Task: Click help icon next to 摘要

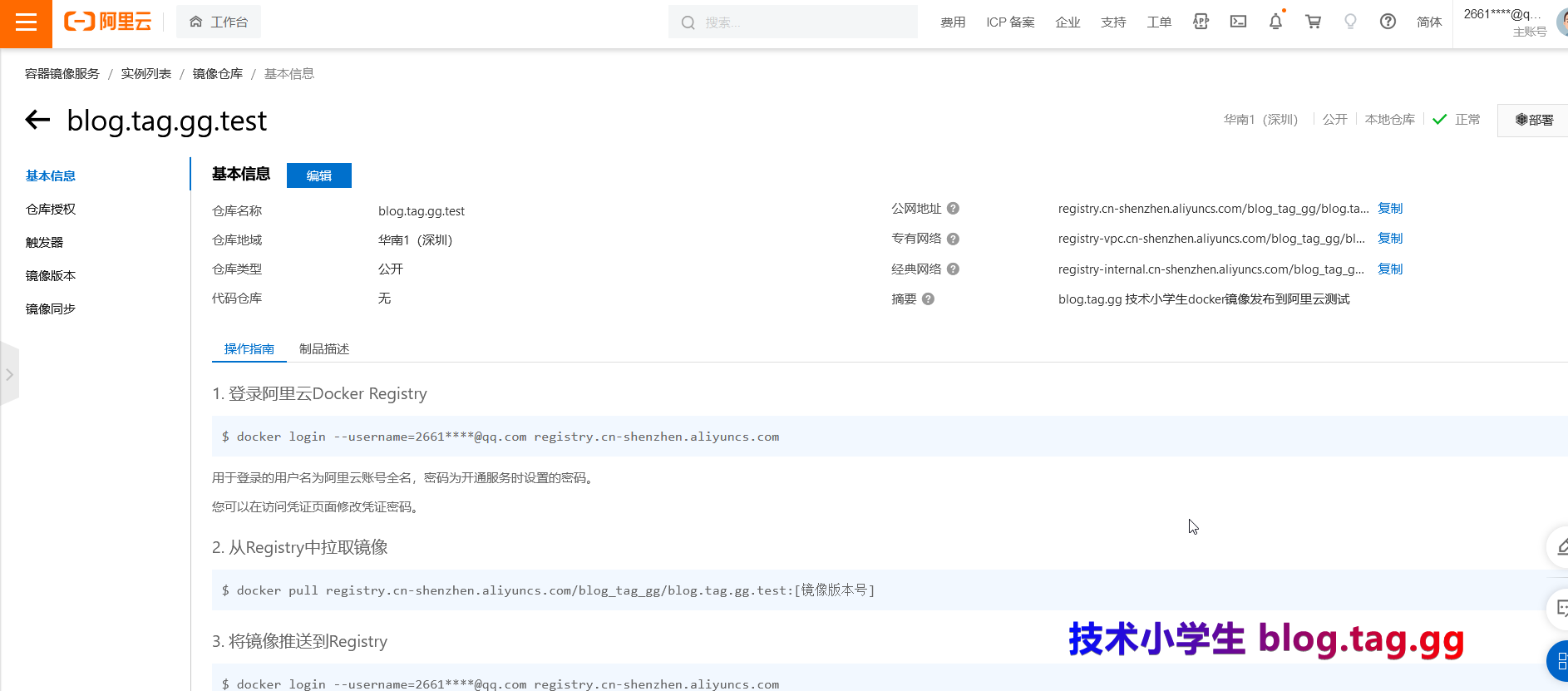Action: pyautogui.click(x=928, y=299)
